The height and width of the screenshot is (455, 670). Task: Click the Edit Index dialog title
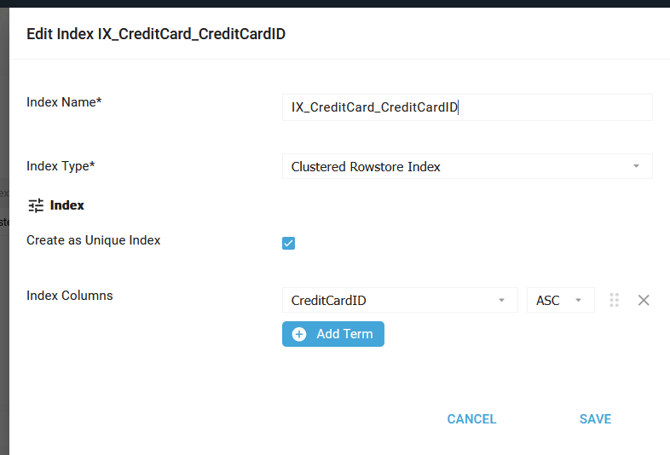156,34
